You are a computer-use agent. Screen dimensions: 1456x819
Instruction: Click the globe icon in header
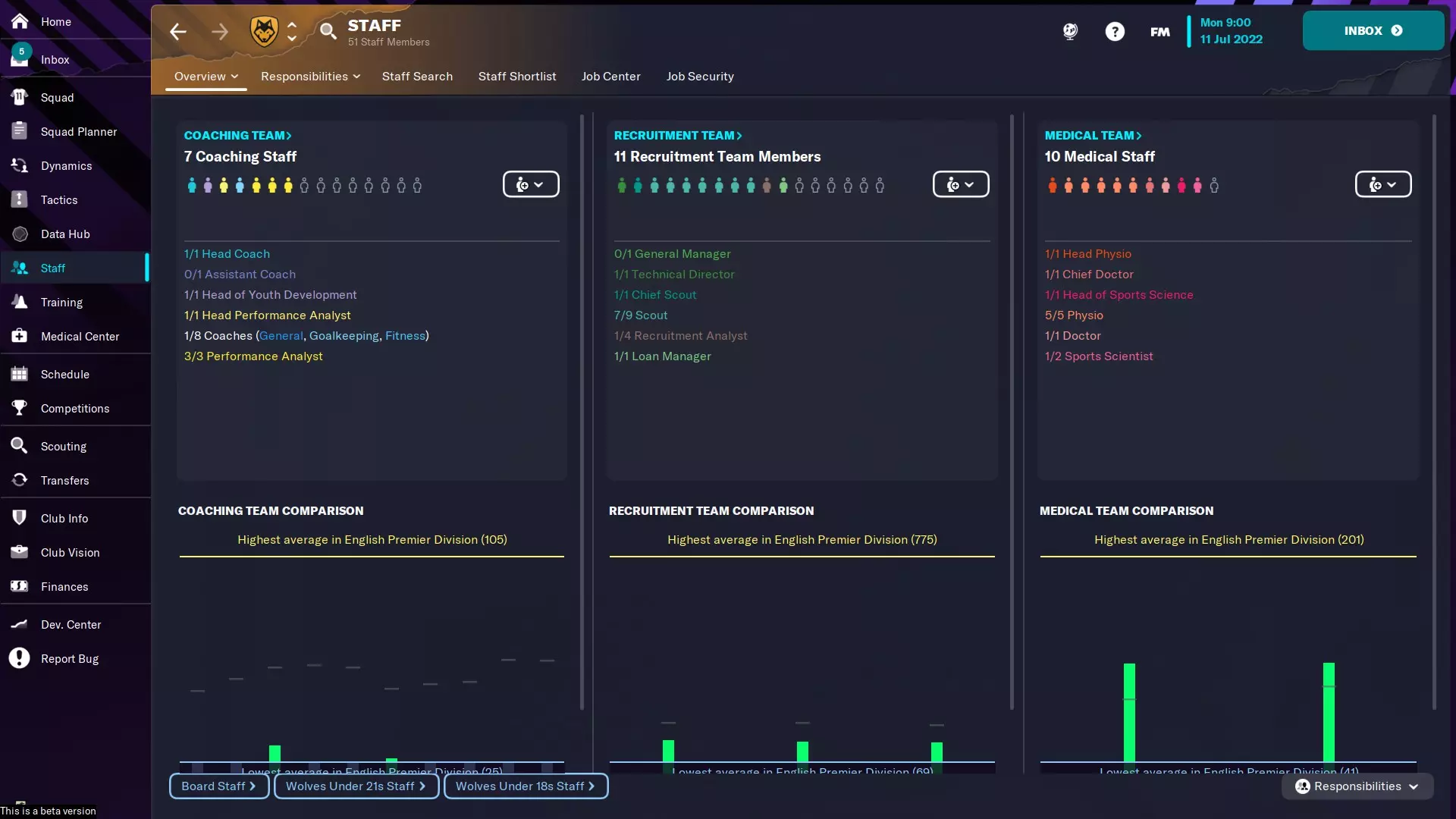tap(1070, 32)
